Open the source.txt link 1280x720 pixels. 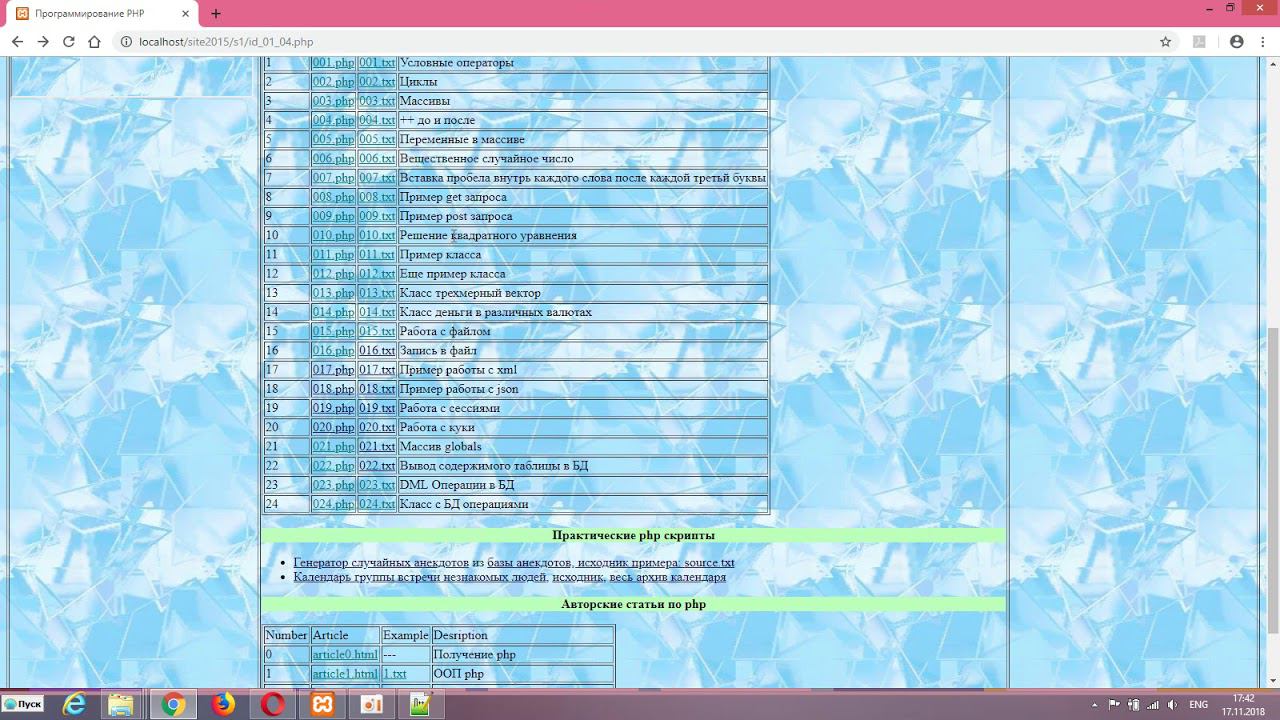pos(709,563)
